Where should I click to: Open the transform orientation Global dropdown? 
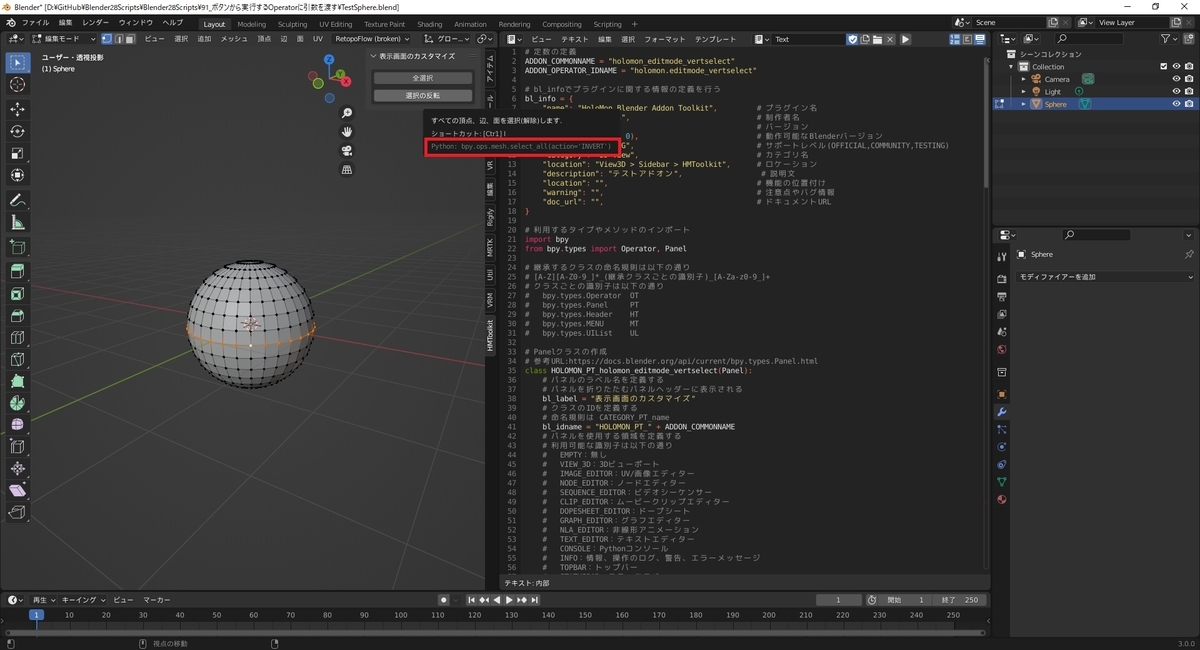tap(448, 39)
